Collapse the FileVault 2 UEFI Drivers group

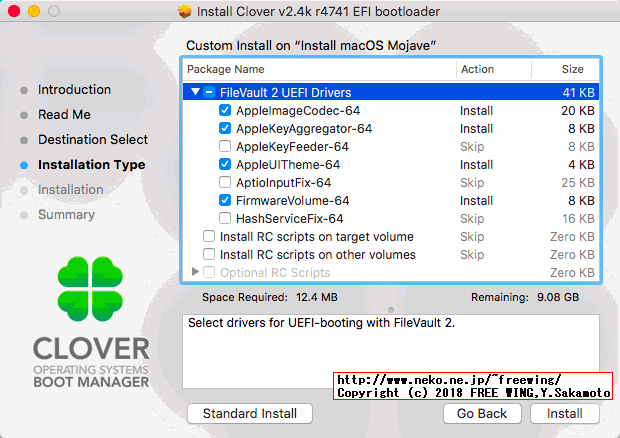[x=195, y=92]
